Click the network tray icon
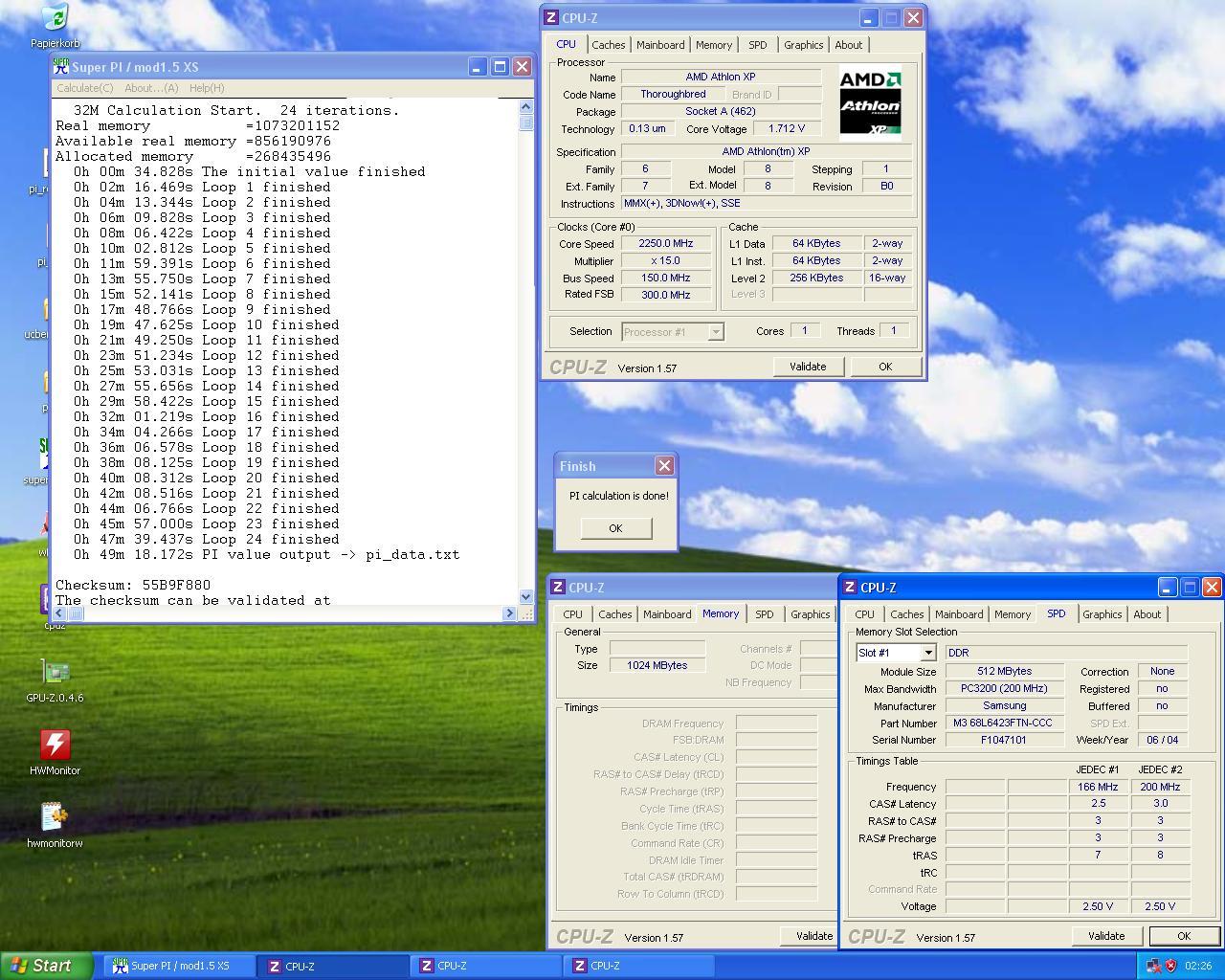 click(x=1153, y=966)
